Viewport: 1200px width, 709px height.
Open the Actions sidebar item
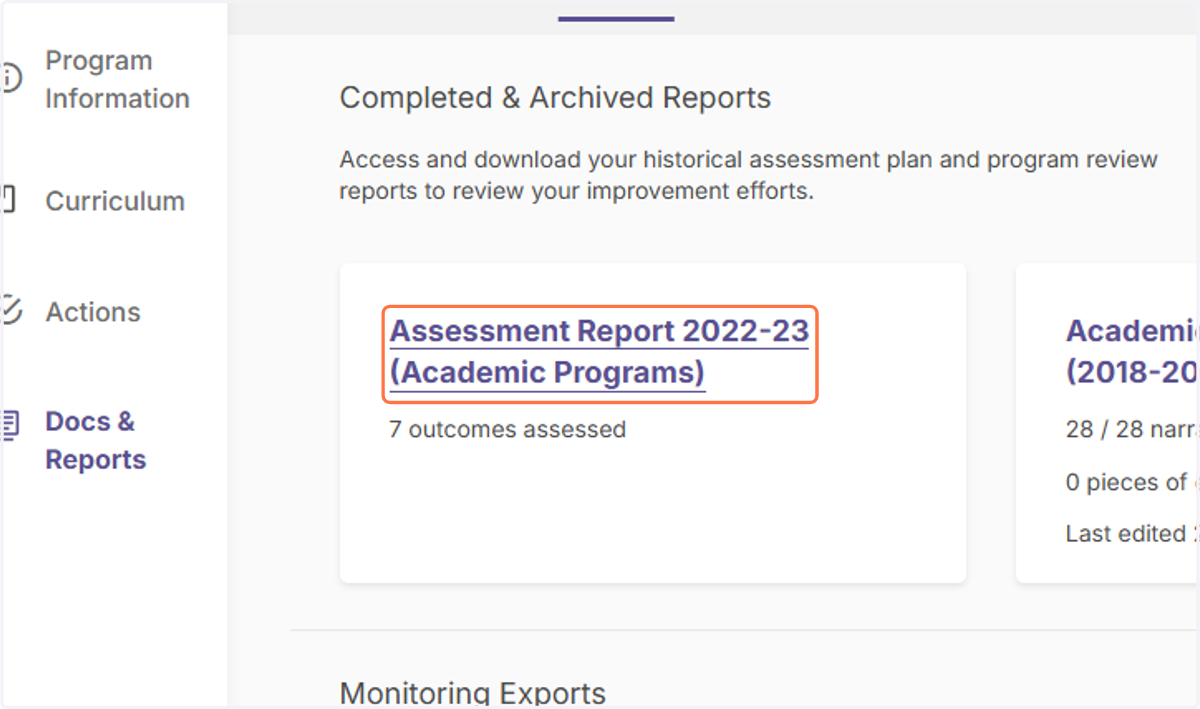pos(93,312)
